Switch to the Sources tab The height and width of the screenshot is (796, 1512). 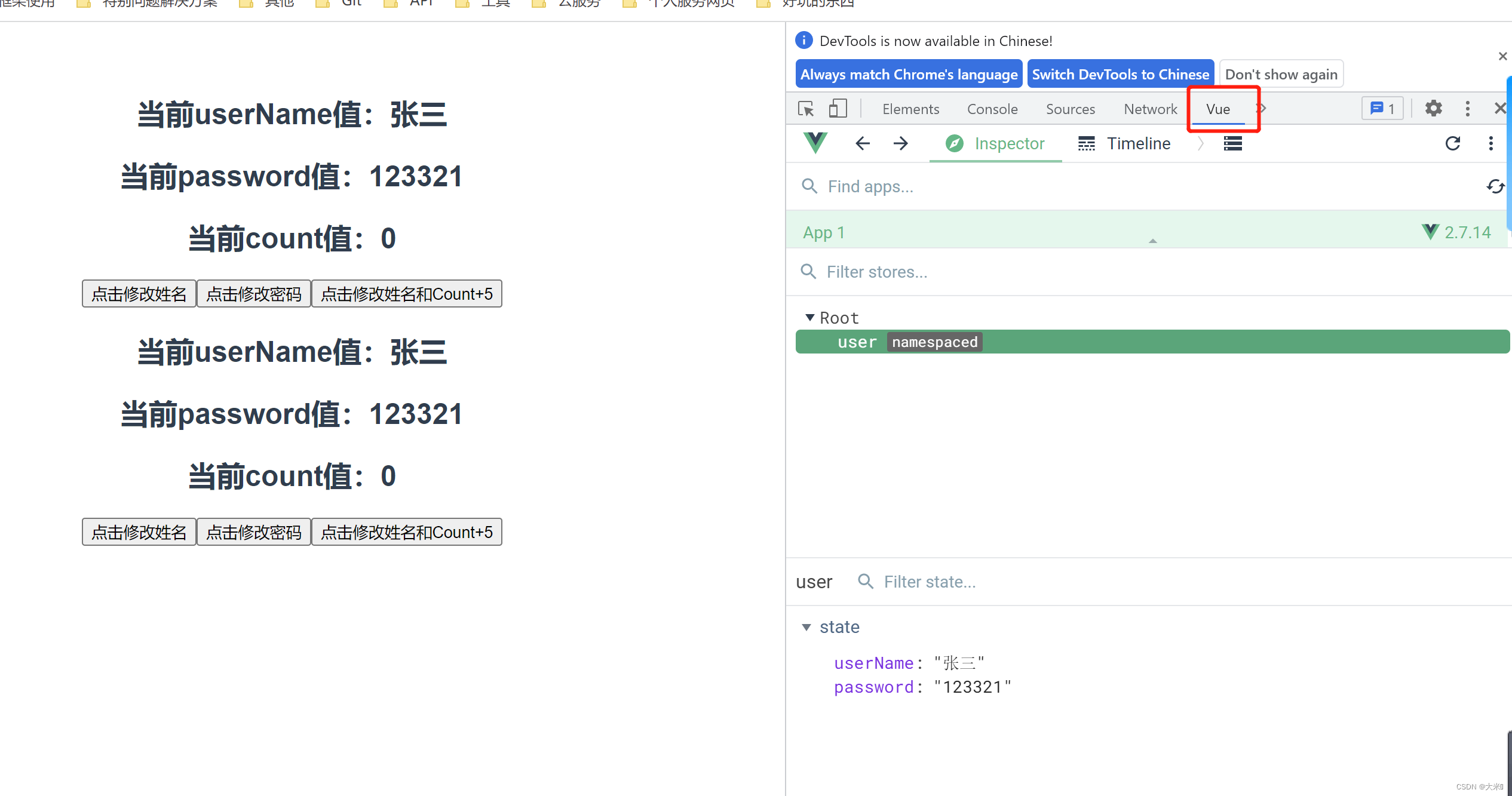click(x=1071, y=109)
